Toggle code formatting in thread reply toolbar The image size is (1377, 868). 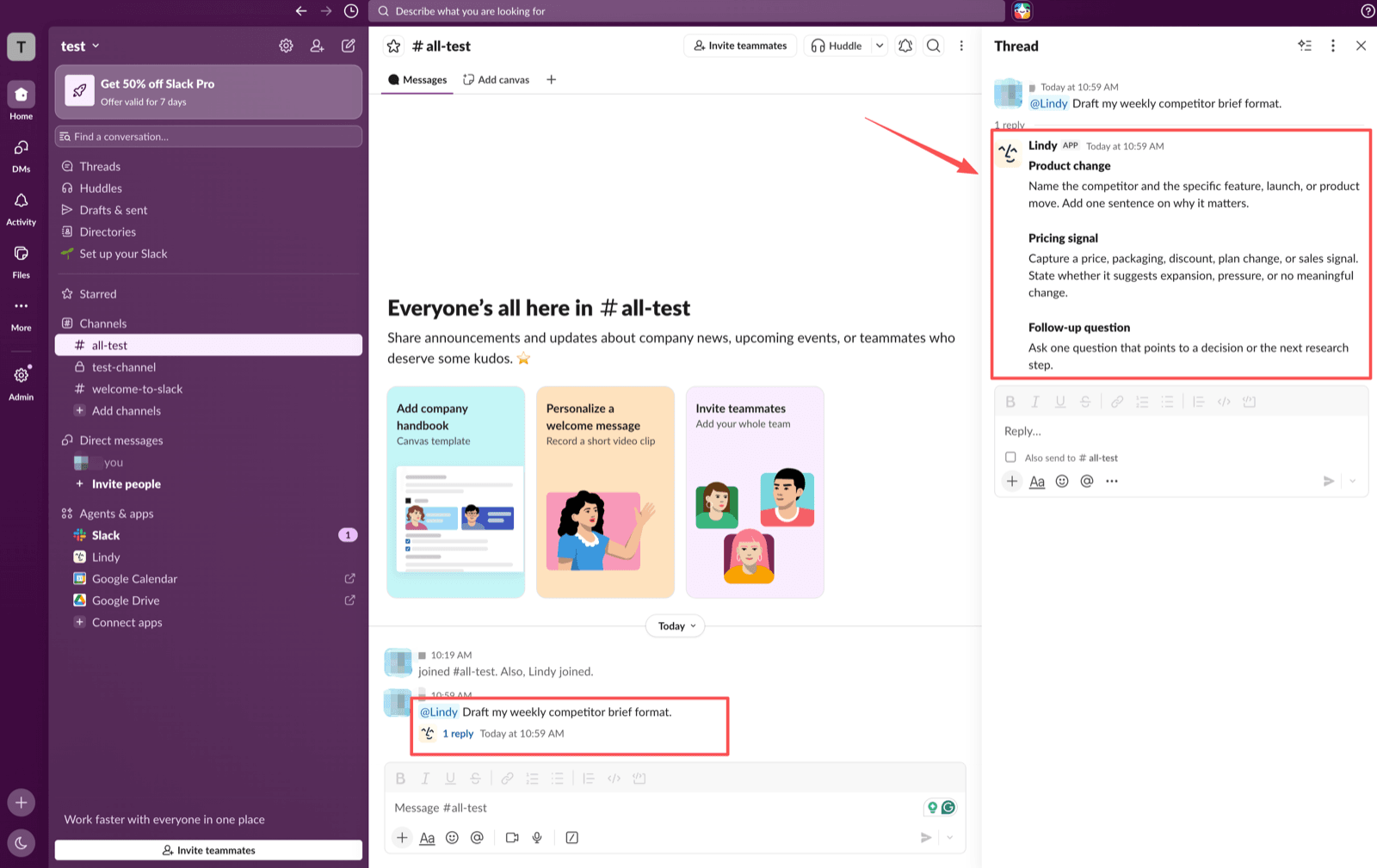coord(1224,402)
